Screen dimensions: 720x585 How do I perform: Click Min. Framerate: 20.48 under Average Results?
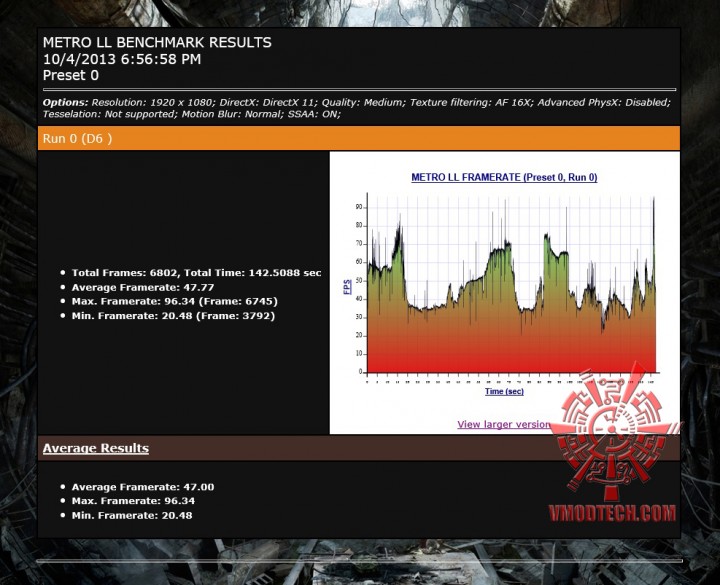coord(132,515)
